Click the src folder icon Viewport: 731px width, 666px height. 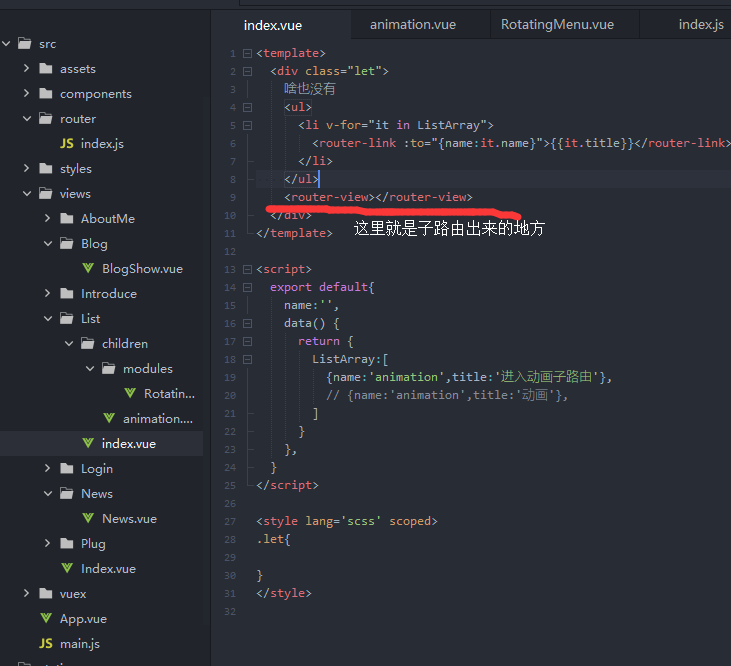point(25,43)
